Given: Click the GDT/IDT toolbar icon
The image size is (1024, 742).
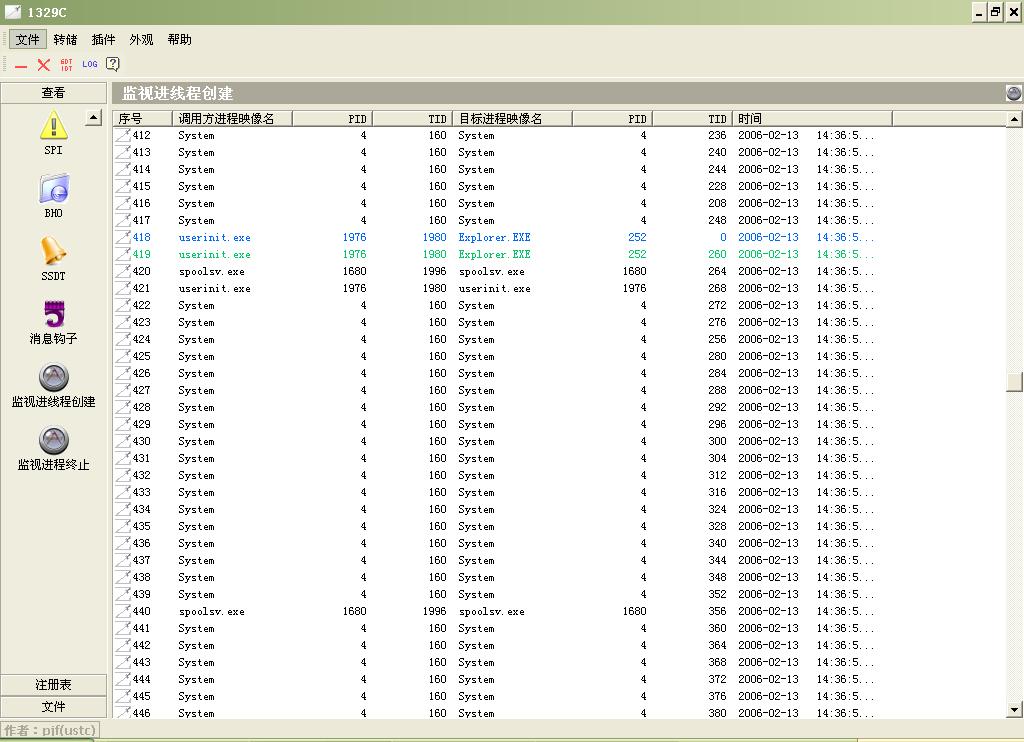Looking at the screenshot, I should click(x=67, y=64).
